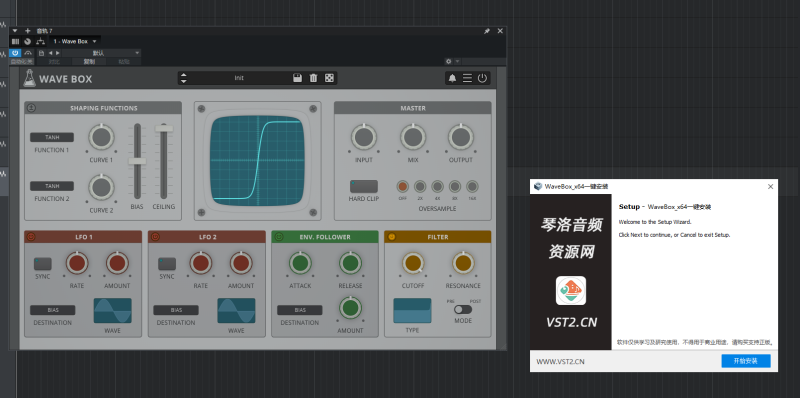This screenshot has height=398, width=800.
Task: Click the WWW.VST2.CN link in installer
Action: 560,361
